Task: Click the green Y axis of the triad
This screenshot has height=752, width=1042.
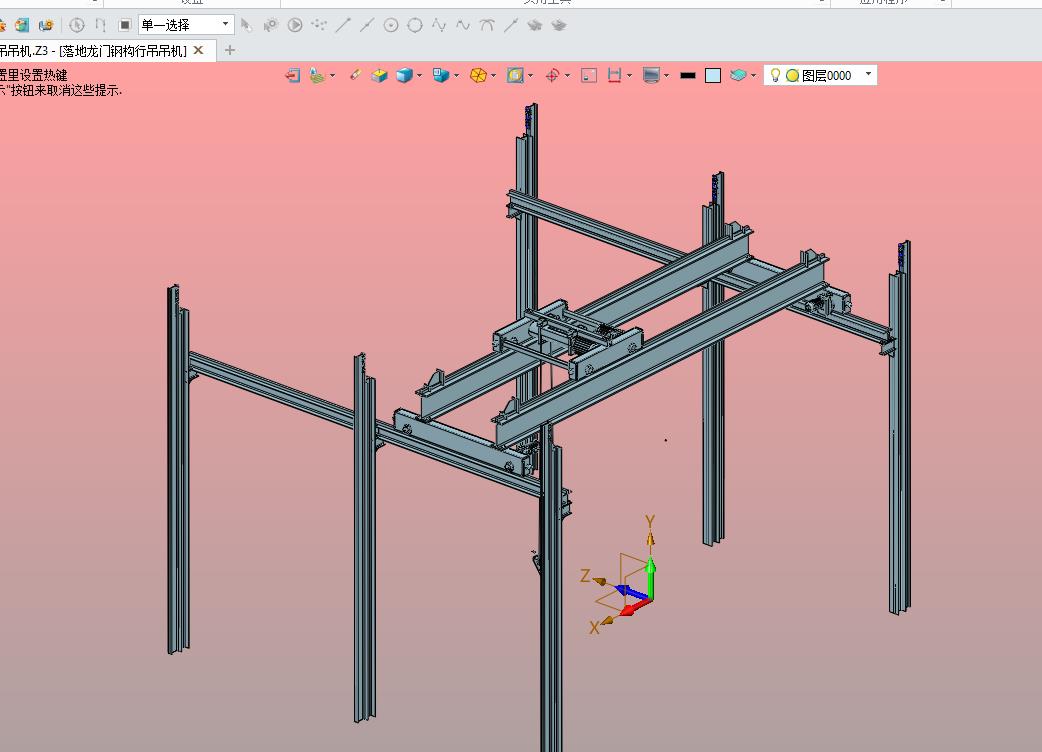Action: [x=650, y=578]
